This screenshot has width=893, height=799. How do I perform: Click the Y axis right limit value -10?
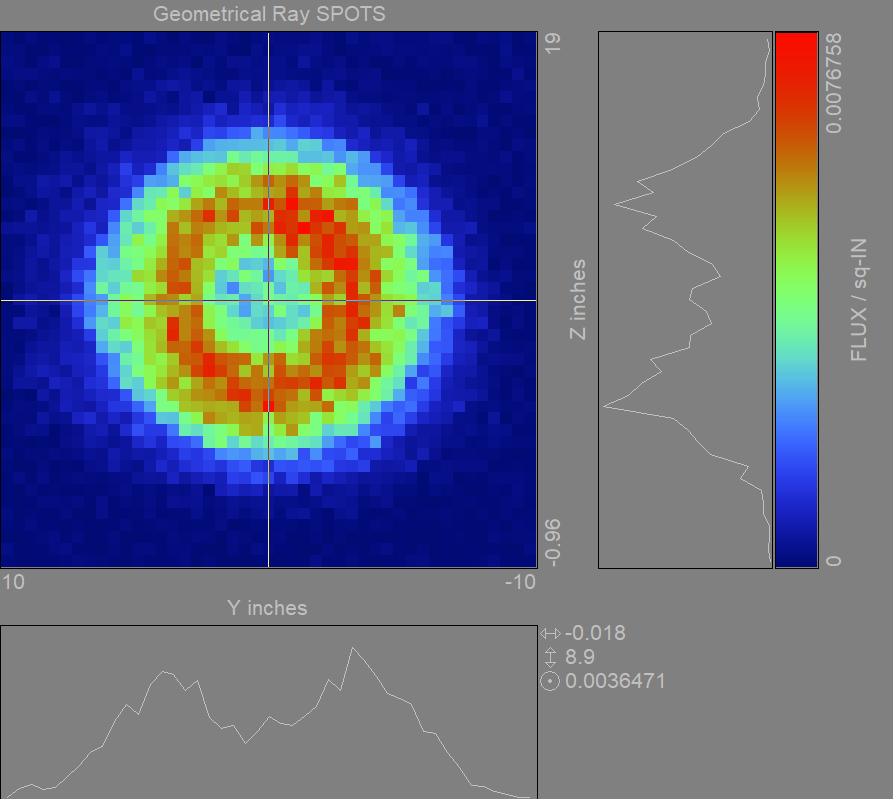pyautogui.click(x=521, y=581)
